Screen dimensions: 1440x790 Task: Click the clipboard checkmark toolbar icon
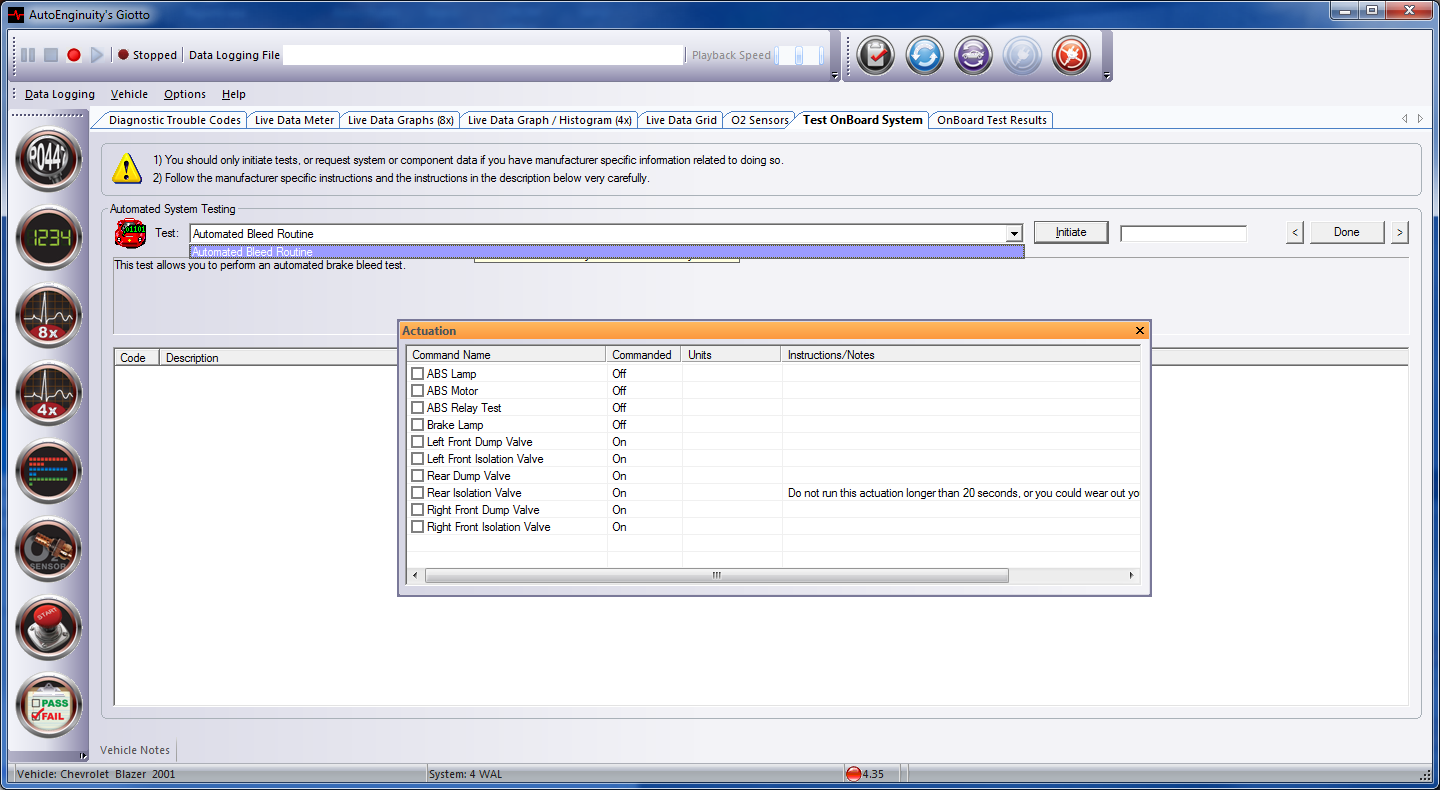pos(876,56)
